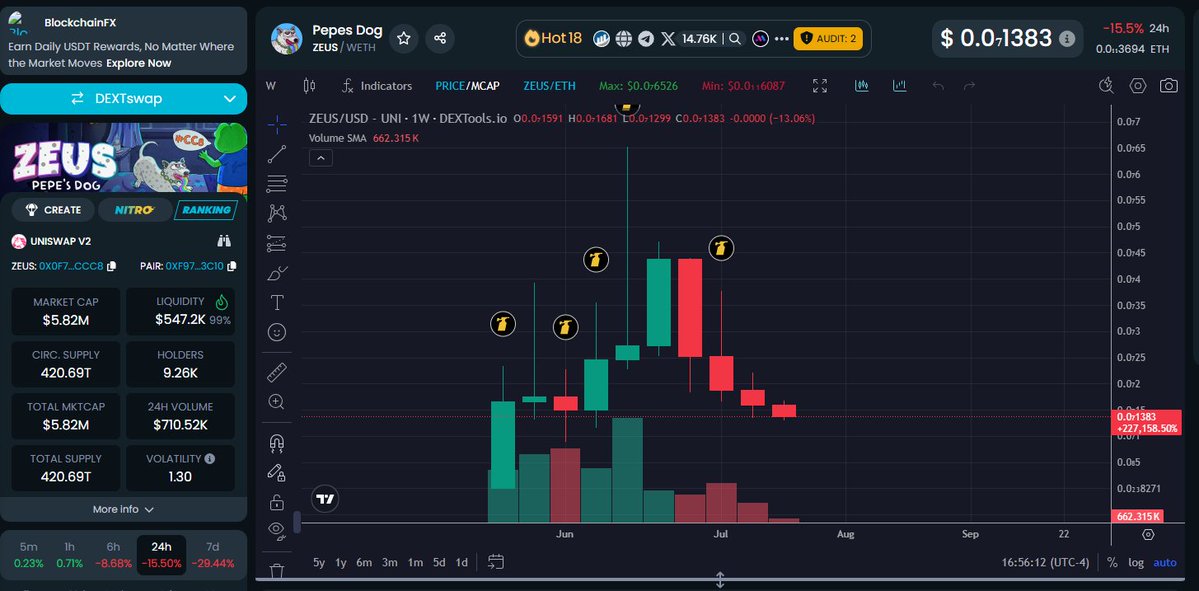Viewport: 1199px width, 591px height.
Task: Open chart settings hexagon icon
Action: (x=1138, y=86)
